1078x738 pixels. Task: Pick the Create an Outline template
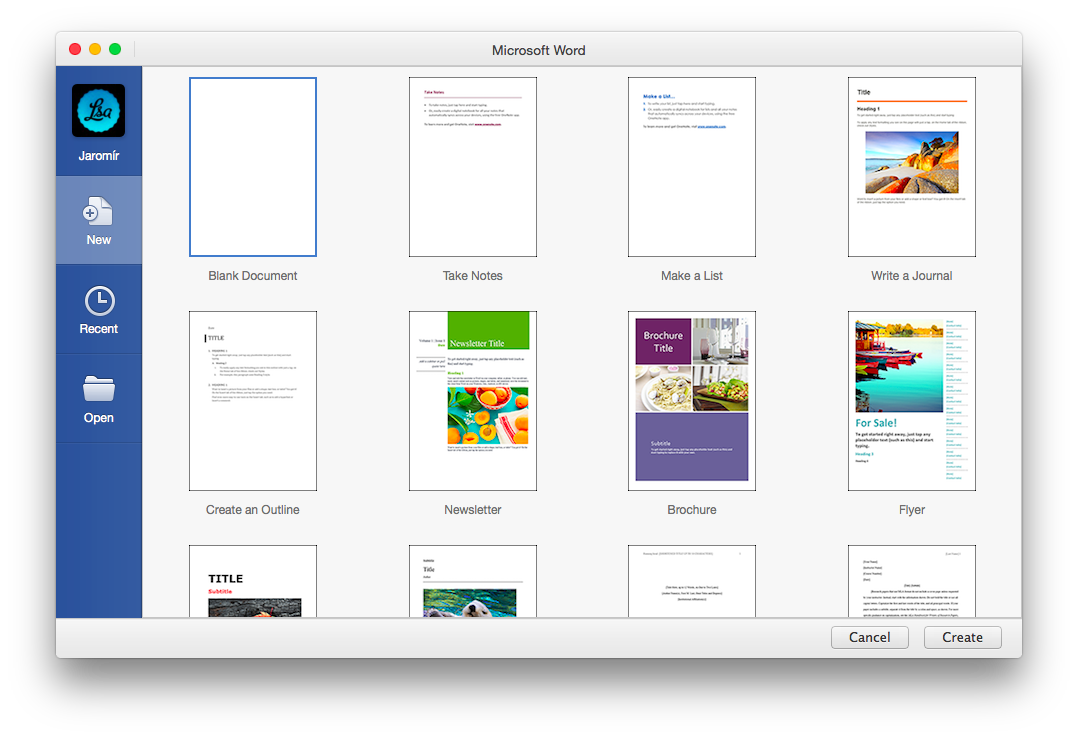(x=252, y=400)
